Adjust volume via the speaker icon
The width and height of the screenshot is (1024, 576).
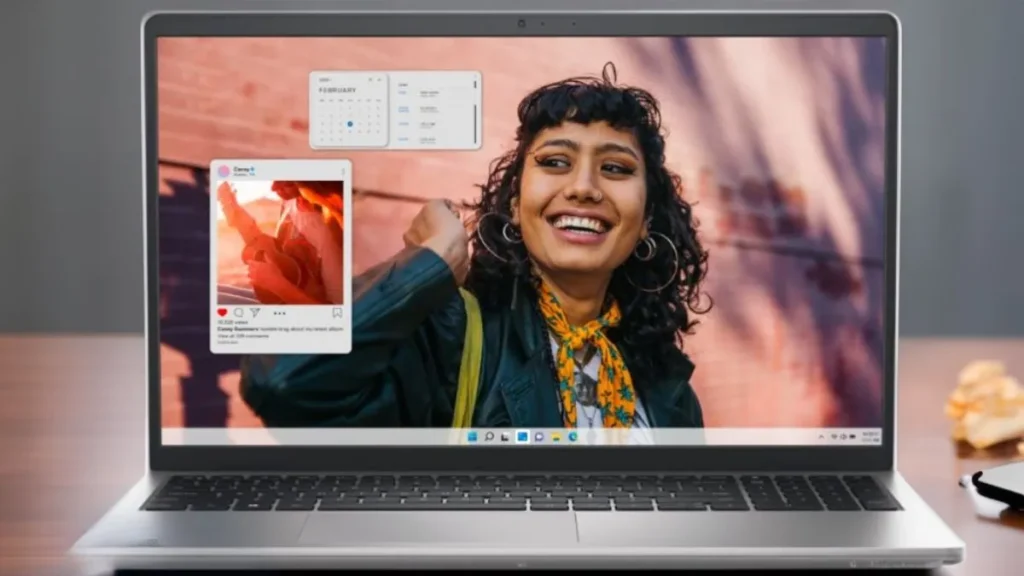(842, 437)
